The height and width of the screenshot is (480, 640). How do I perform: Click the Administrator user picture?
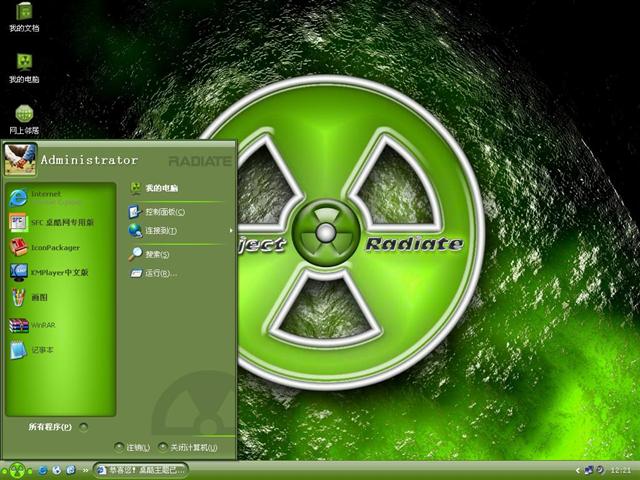[x=20, y=160]
